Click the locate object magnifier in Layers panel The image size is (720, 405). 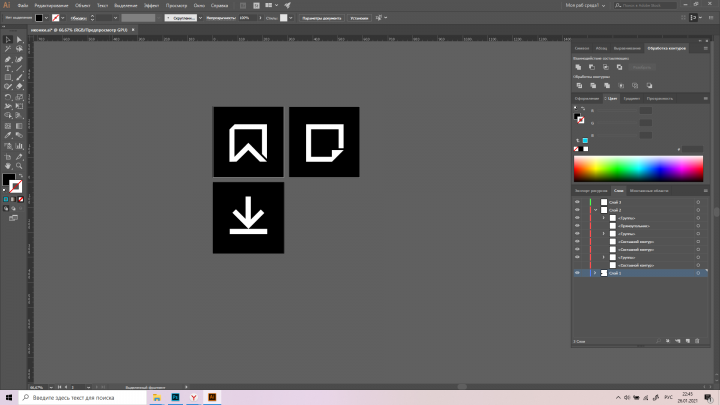658,341
